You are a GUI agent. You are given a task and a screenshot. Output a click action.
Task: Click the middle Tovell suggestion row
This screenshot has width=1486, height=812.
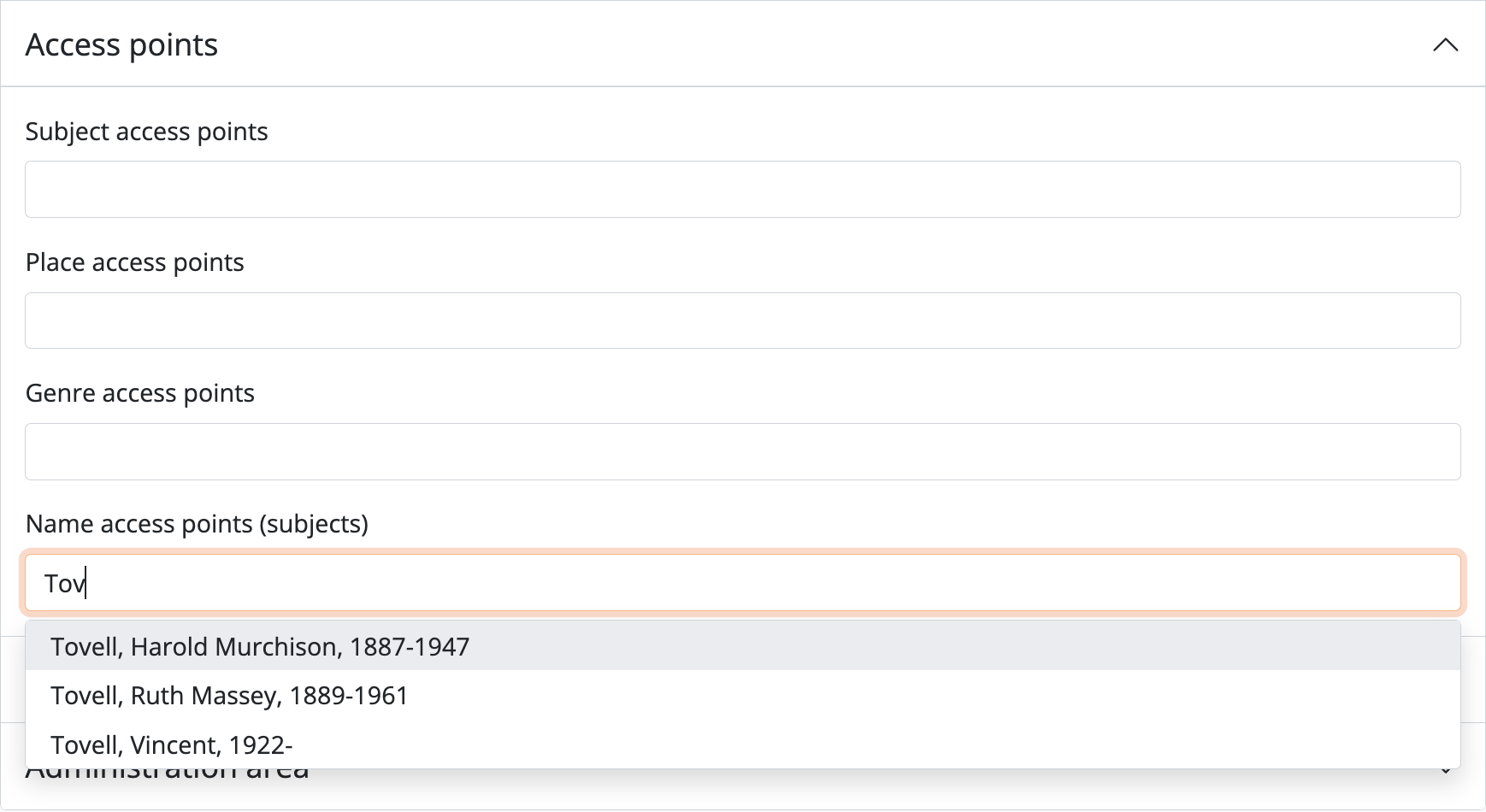[x=742, y=696]
